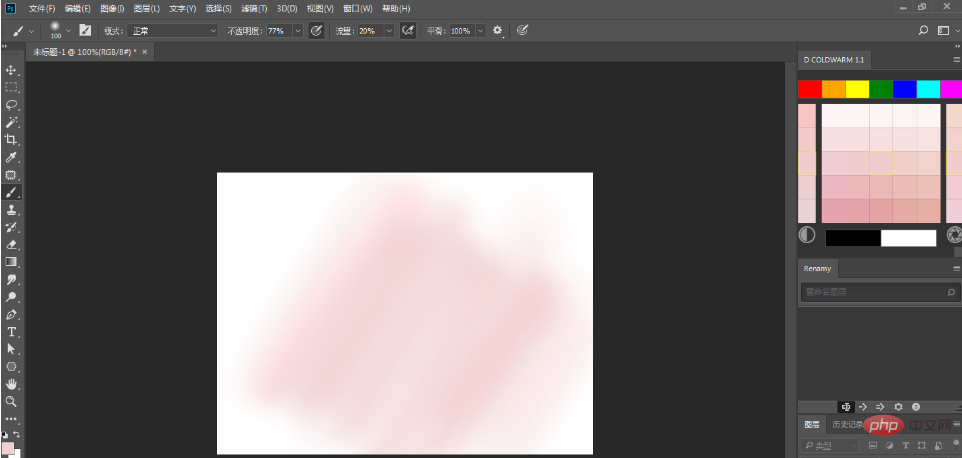Open the smoothing 100% dropdown arrow

coord(480,30)
